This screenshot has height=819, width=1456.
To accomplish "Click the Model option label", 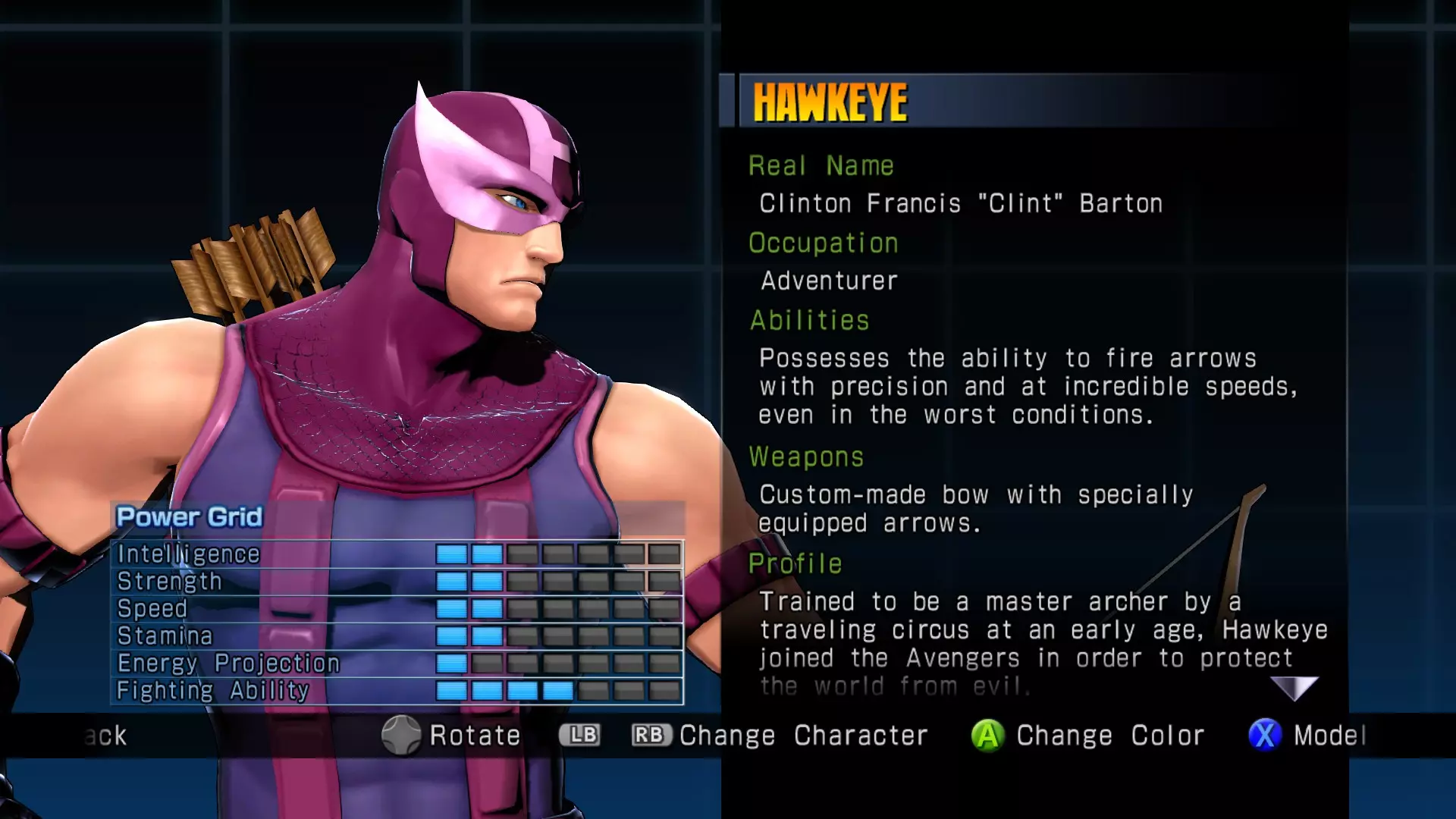I will 1329,736.
